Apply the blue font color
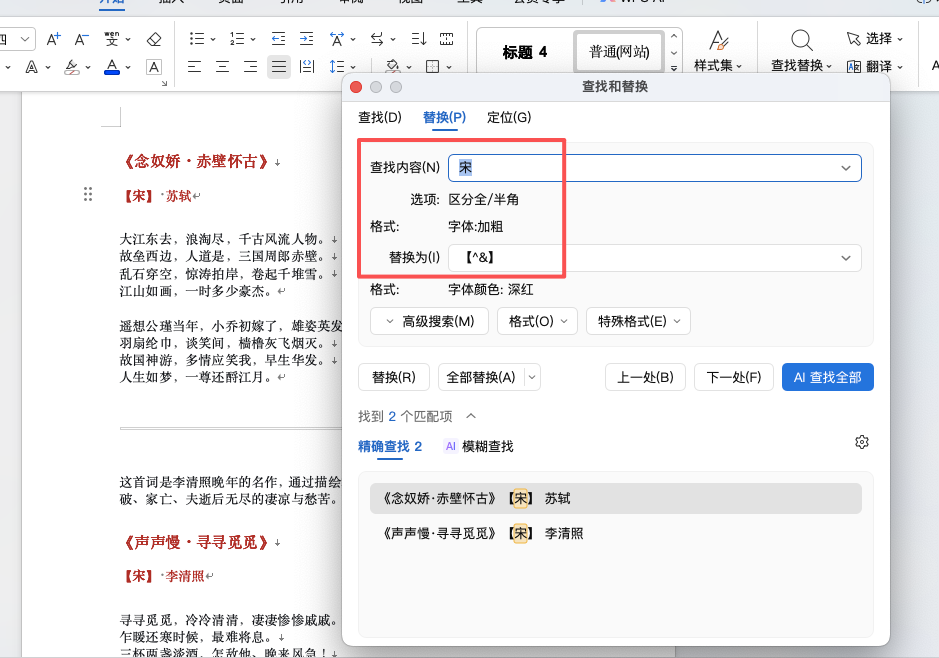Viewport: 939px width, 658px height. coord(112,67)
